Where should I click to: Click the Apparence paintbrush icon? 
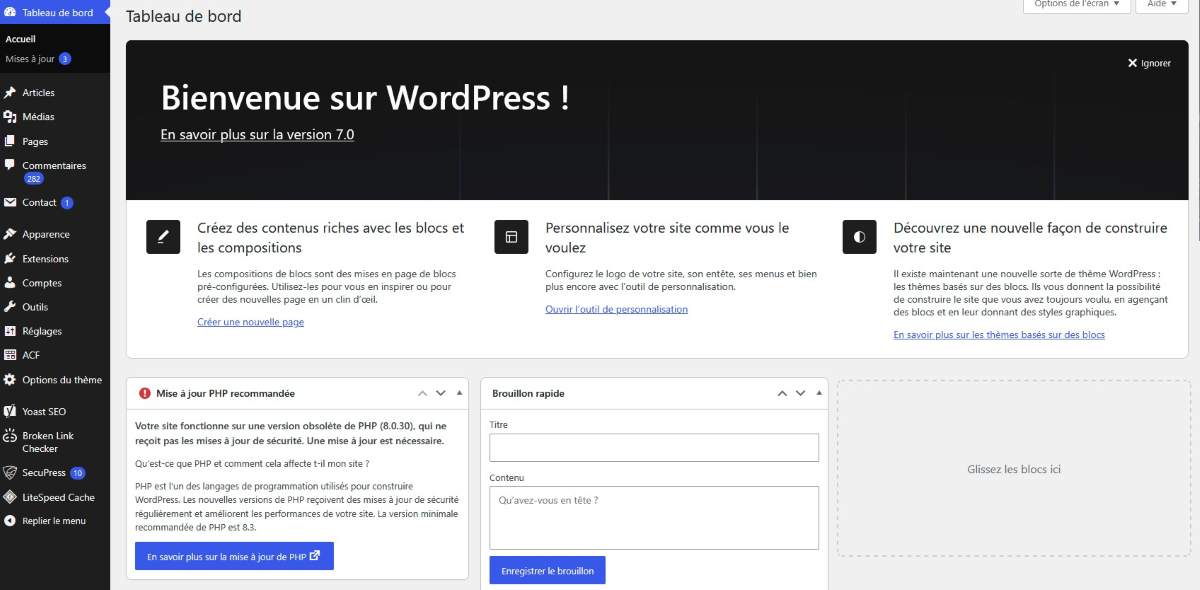[x=10, y=234]
